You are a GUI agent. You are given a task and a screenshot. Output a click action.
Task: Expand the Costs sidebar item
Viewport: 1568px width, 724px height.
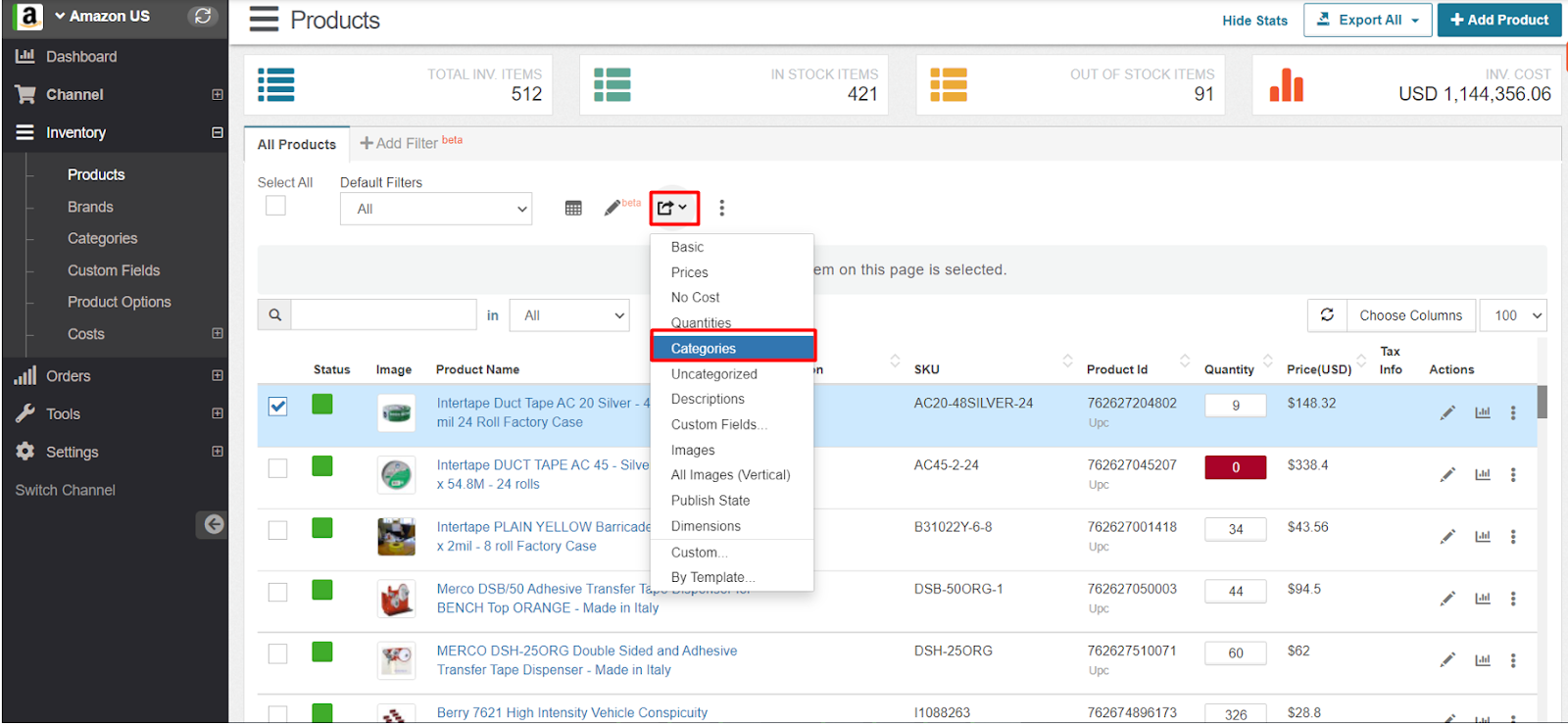(x=218, y=333)
